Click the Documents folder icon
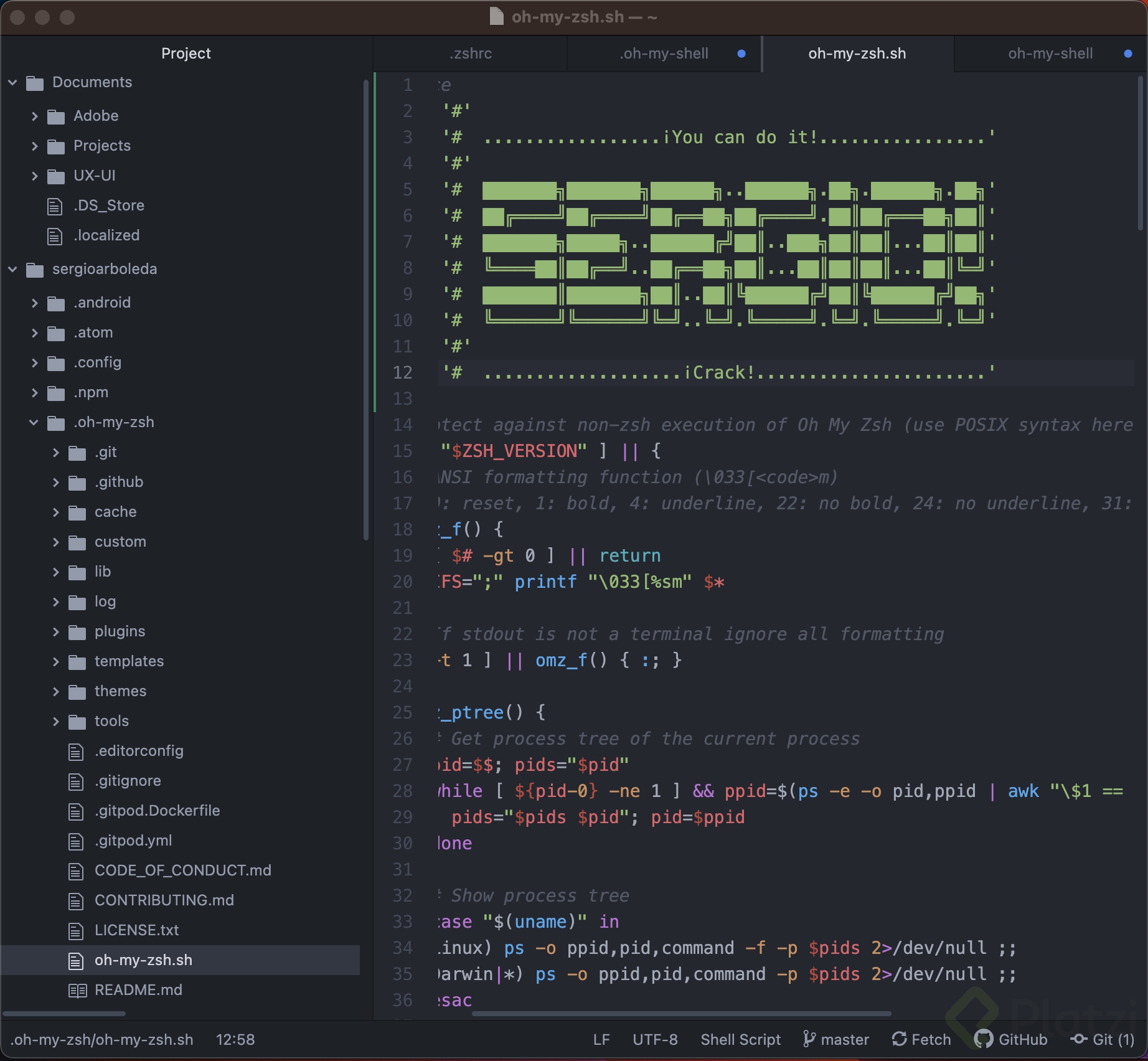Screen dimensions: 1148x1061 pos(35,83)
